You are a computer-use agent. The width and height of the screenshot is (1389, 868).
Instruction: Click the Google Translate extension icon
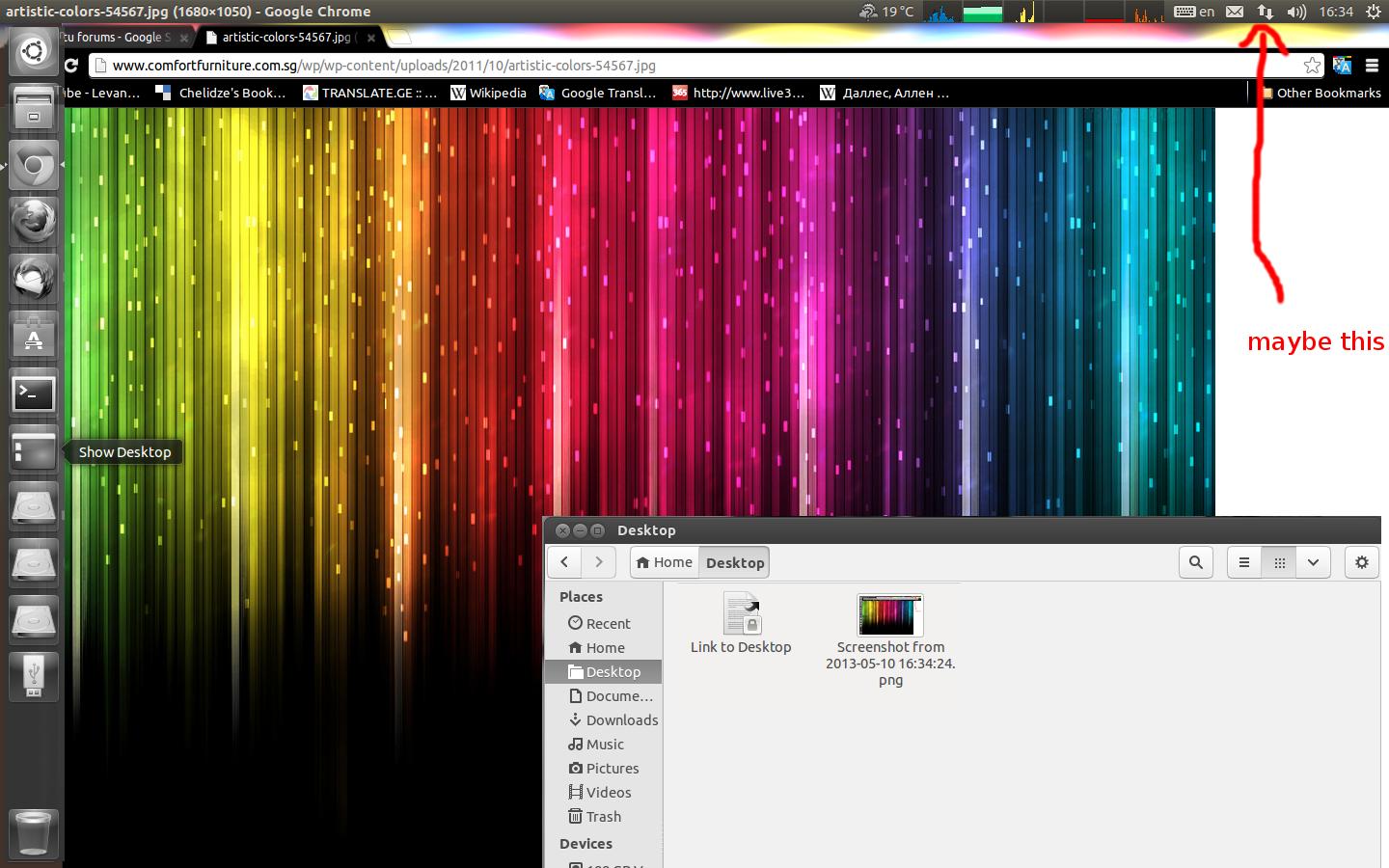tap(1342, 66)
